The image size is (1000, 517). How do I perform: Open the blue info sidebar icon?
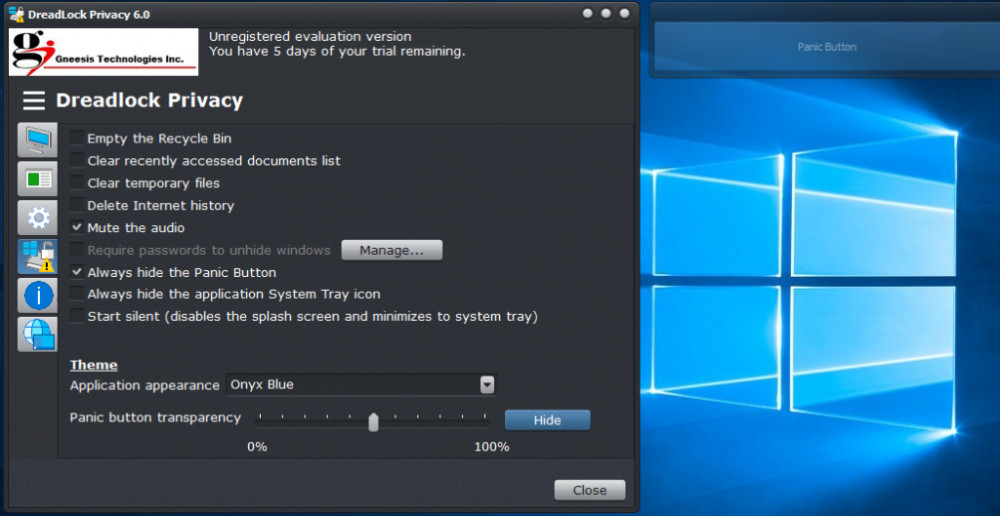tap(38, 295)
